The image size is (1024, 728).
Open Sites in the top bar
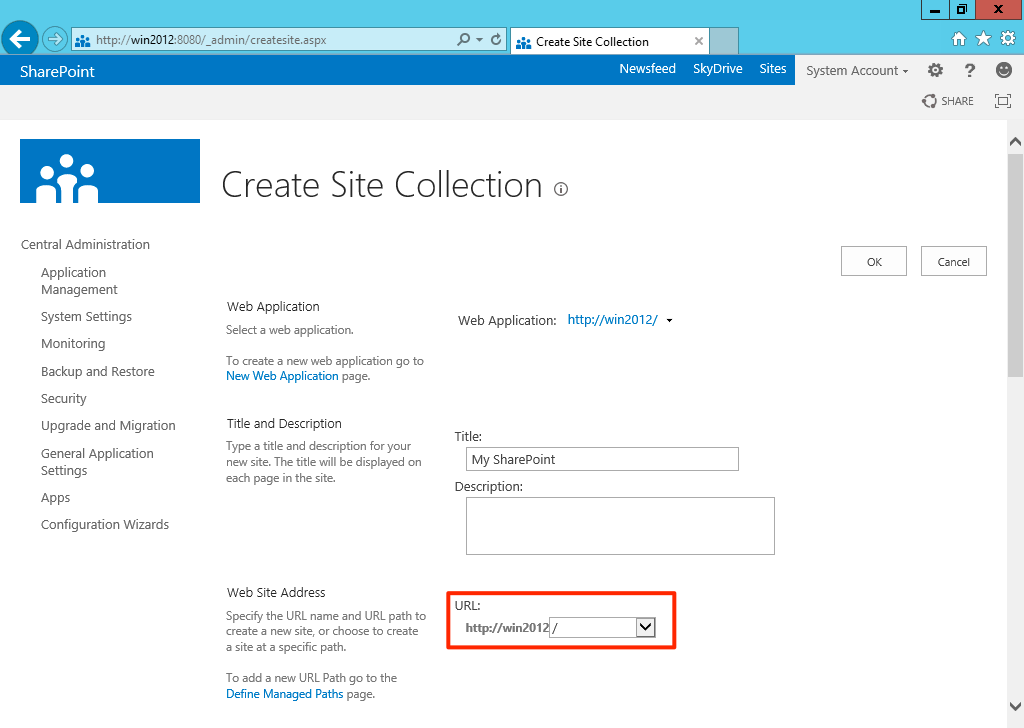click(773, 69)
